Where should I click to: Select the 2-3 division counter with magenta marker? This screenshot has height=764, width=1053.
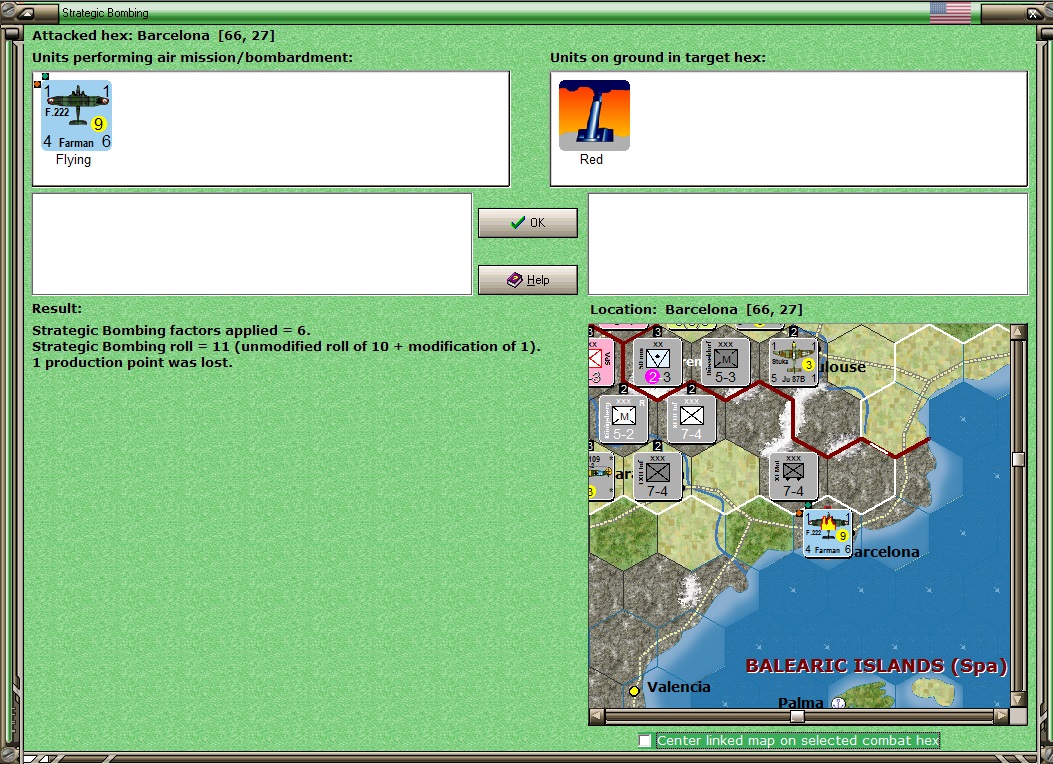pos(657,363)
